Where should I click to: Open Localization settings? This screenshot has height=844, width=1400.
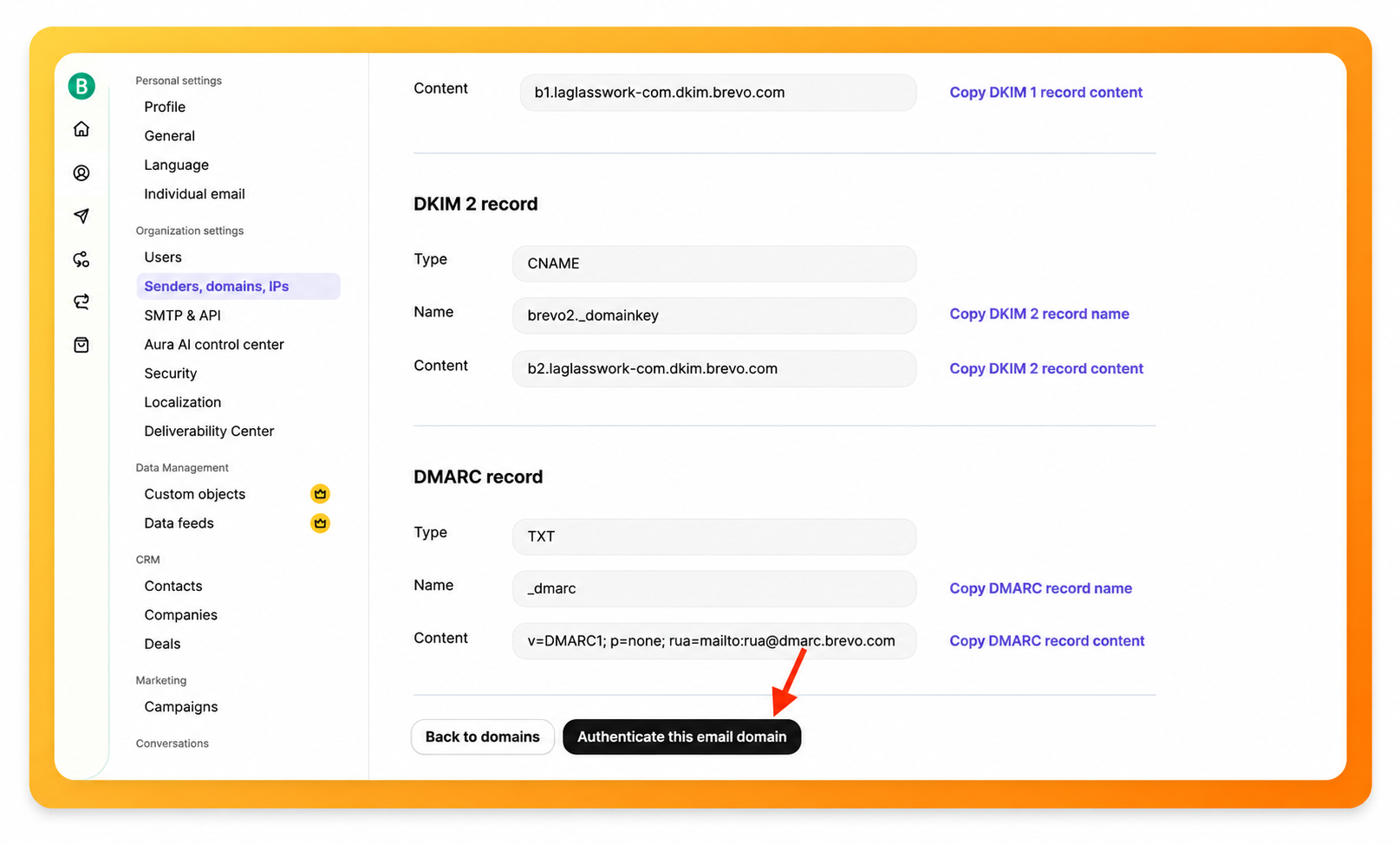tap(183, 402)
